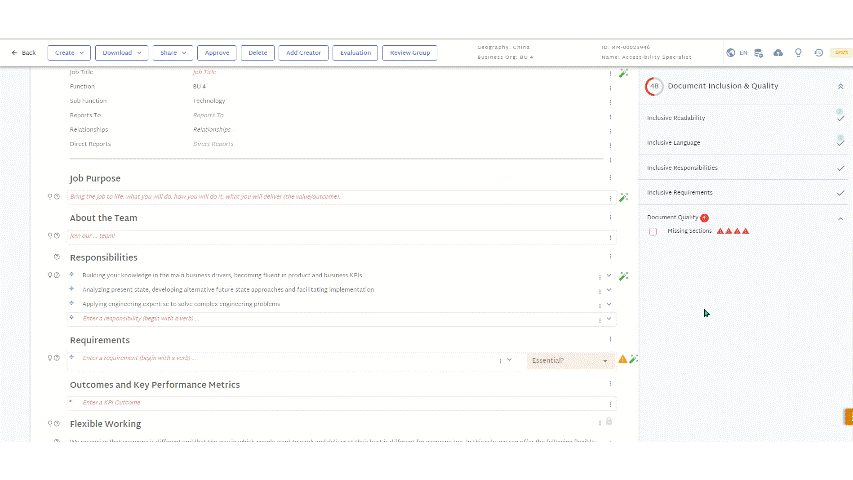Viewport: 853px width, 480px height.
Task: Open the Evaluation tab
Action: 355,53
